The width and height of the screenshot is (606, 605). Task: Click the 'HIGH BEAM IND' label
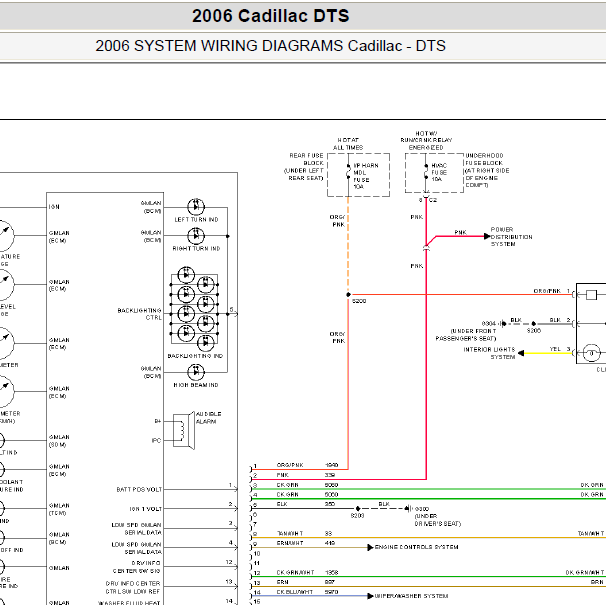(196, 385)
